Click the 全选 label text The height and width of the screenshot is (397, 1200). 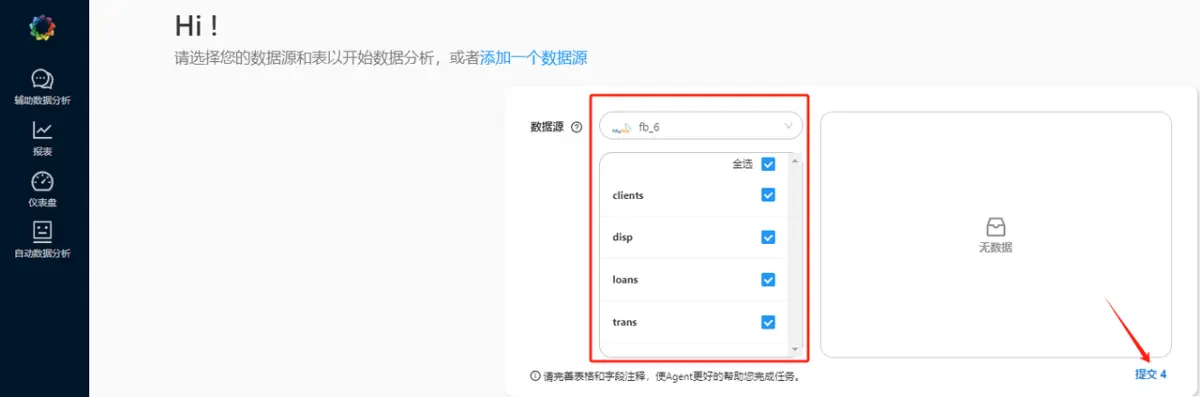[x=742, y=164]
